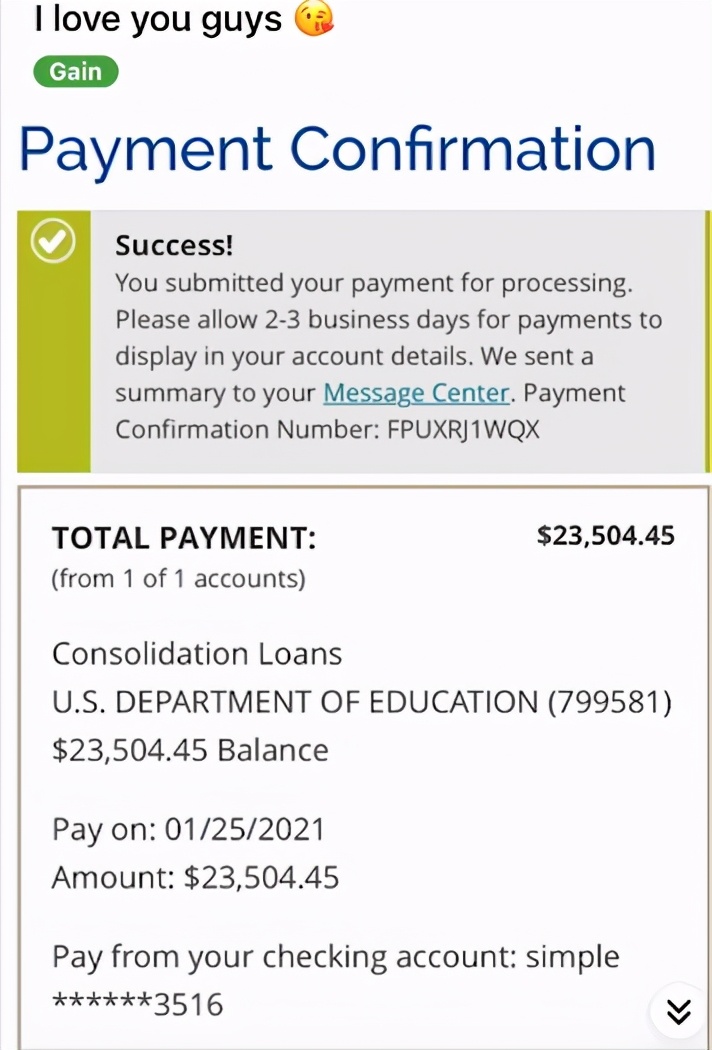Select the green Gain flair tag
712x1050 pixels.
76,72
